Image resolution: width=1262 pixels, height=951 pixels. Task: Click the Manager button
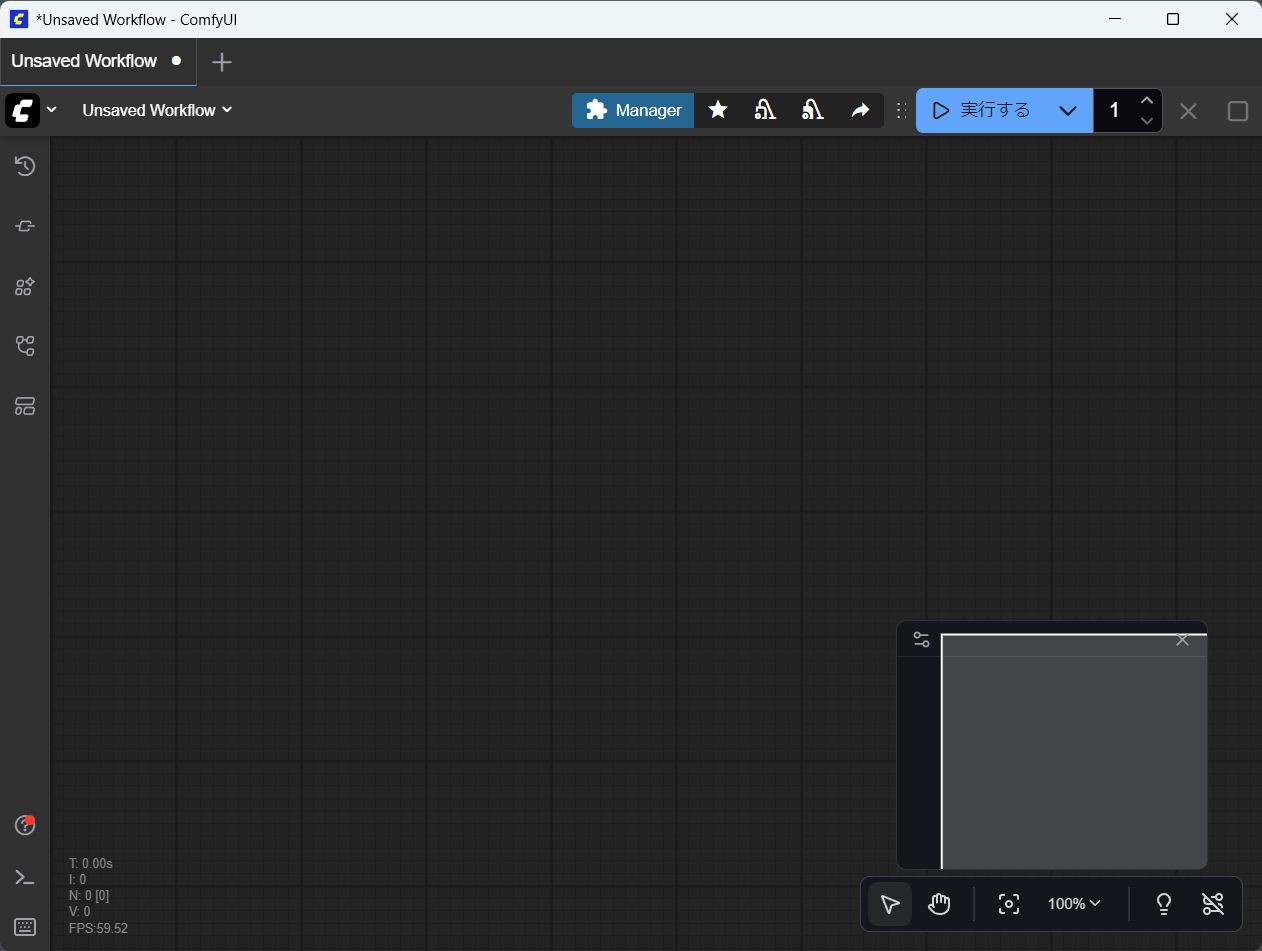(633, 110)
